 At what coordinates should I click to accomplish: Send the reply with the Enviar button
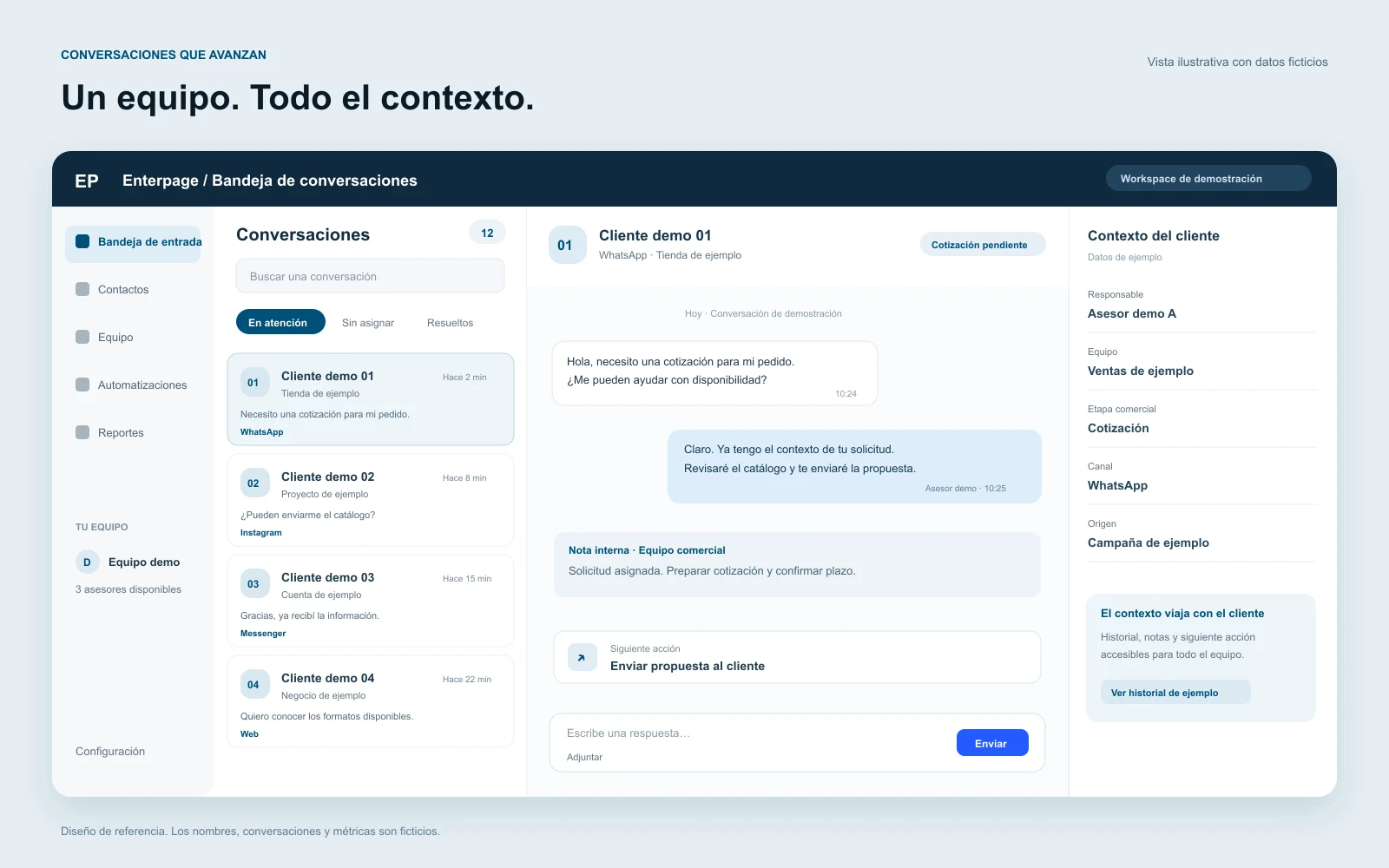pyautogui.click(x=992, y=743)
